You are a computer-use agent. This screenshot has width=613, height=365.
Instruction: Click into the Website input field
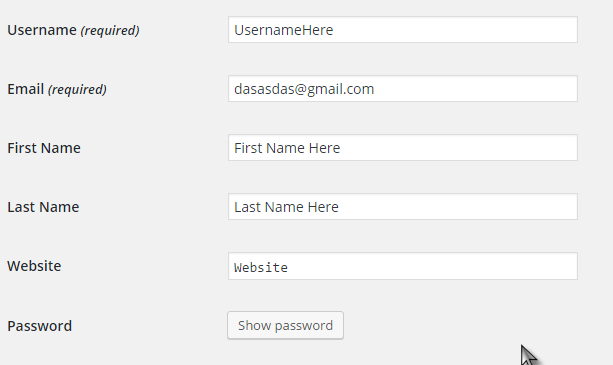coord(403,266)
